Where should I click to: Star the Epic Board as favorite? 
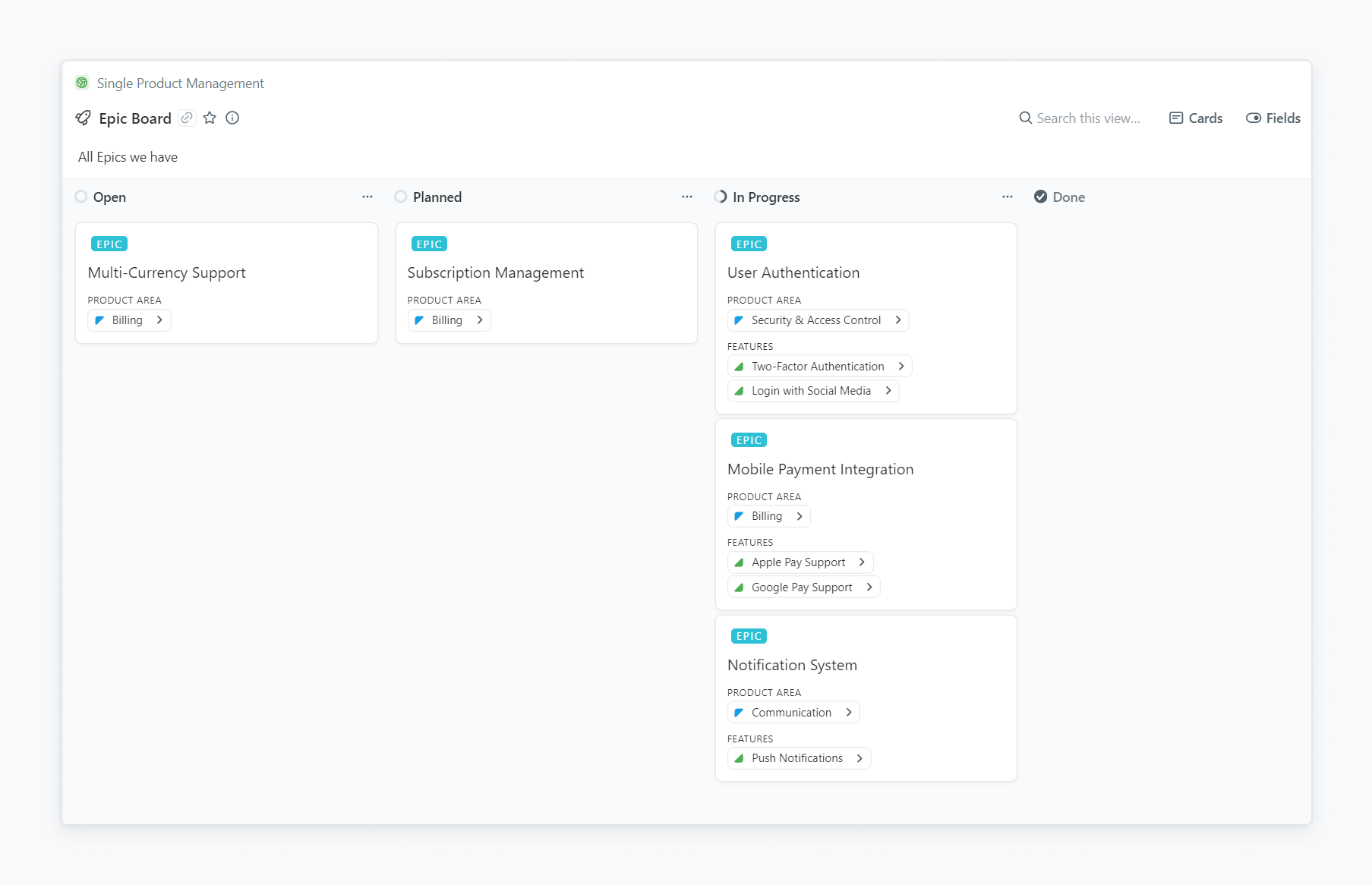click(x=210, y=118)
